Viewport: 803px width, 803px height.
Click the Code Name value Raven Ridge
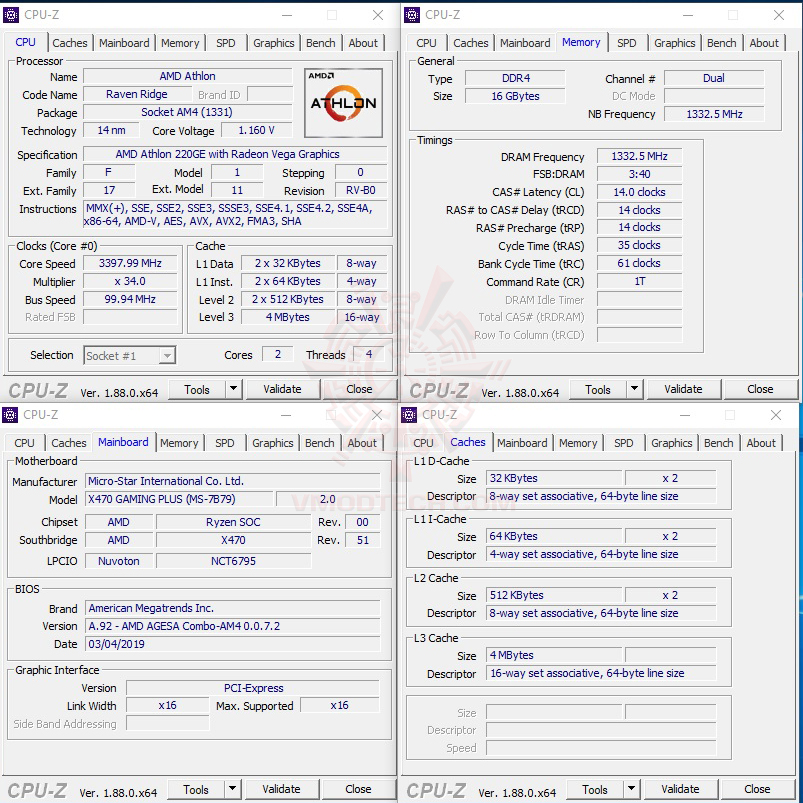pos(137,94)
